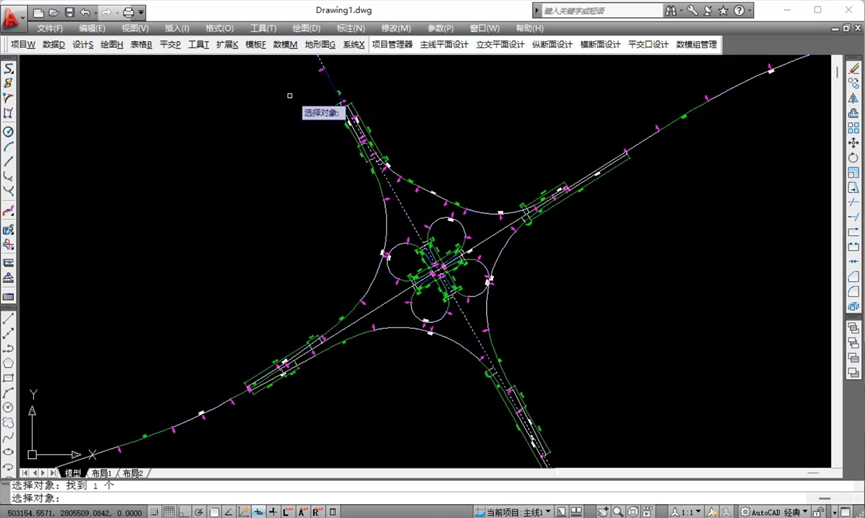Click the Save icon in quick access toolbar

[69, 13]
